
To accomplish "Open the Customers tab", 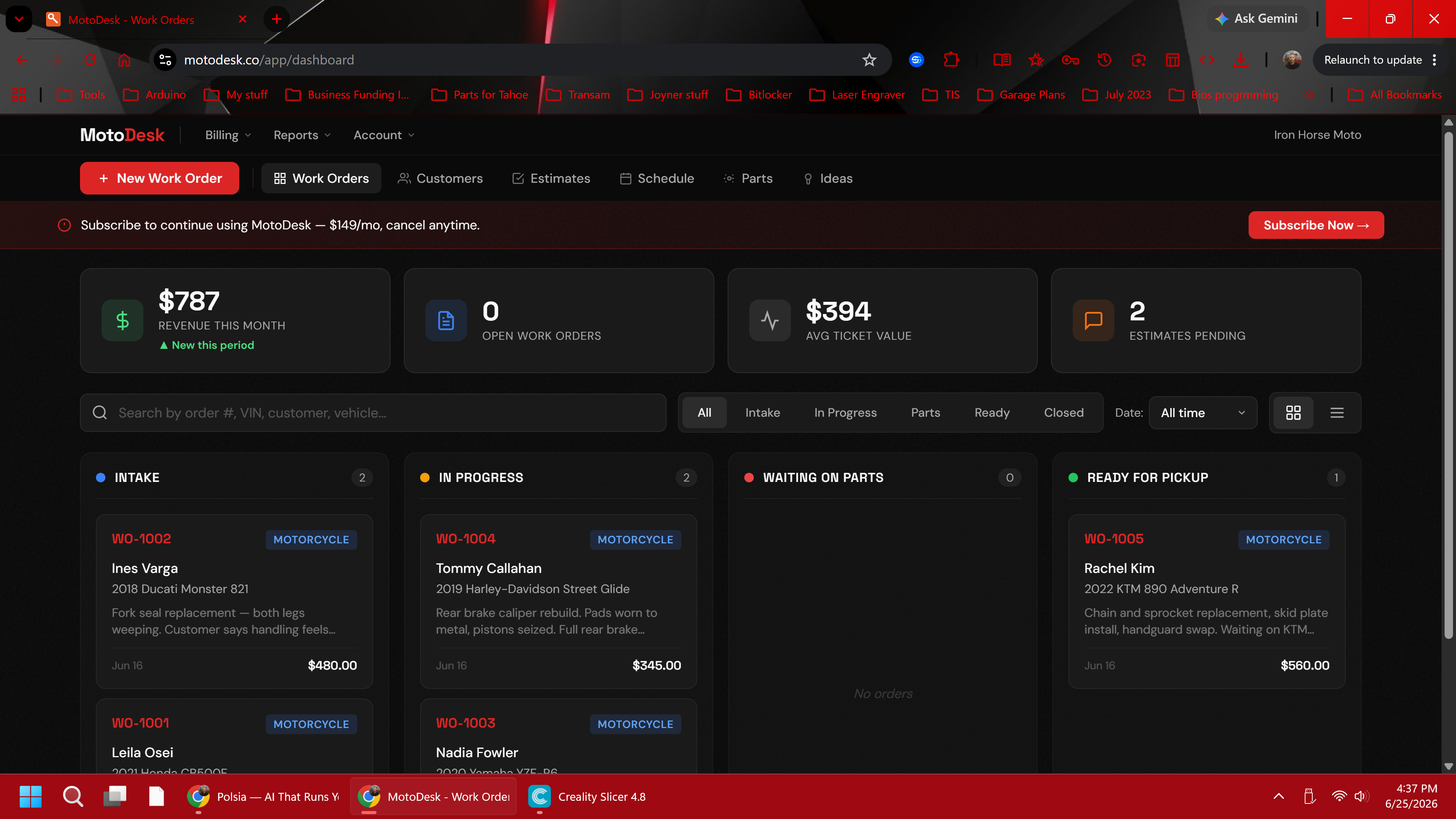I will point(440,178).
